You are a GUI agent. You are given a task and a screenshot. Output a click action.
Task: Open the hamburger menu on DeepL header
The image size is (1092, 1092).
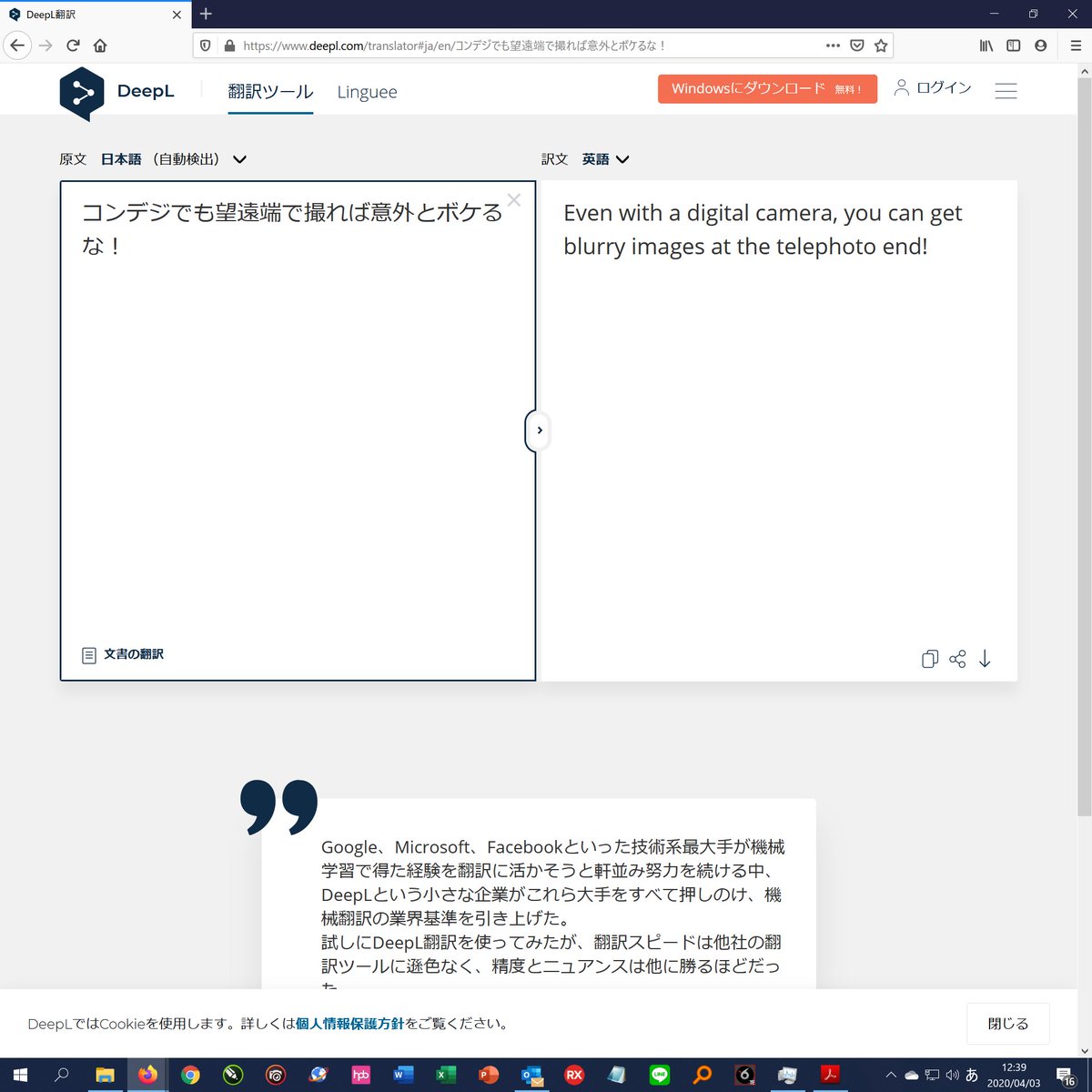tap(1006, 91)
